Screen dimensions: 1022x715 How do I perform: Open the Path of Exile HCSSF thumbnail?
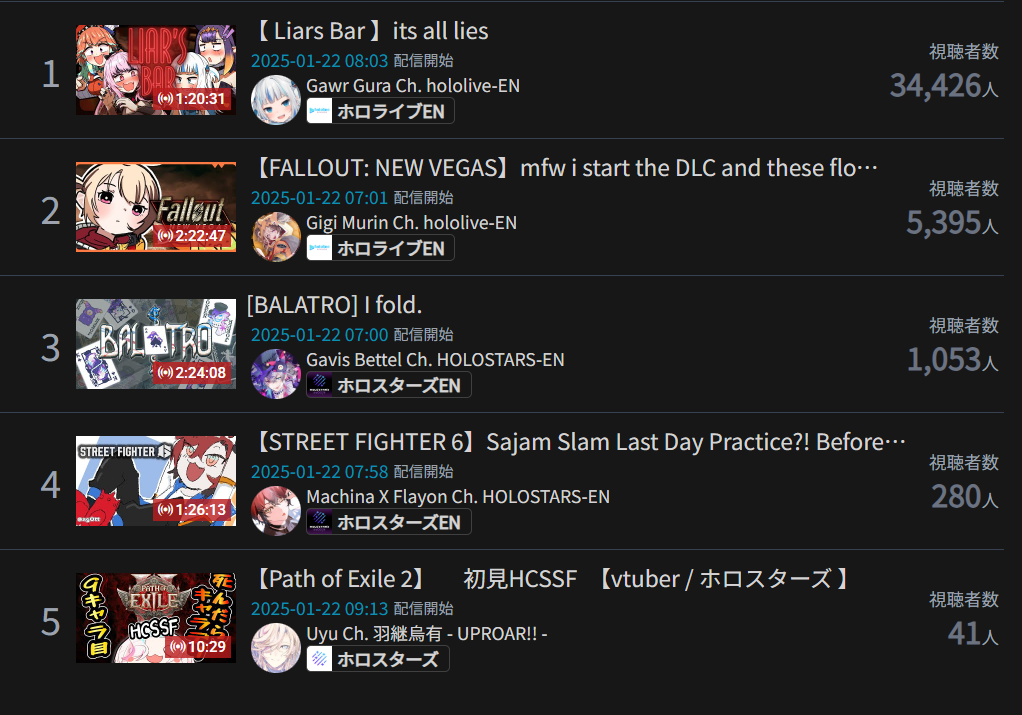[156, 617]
